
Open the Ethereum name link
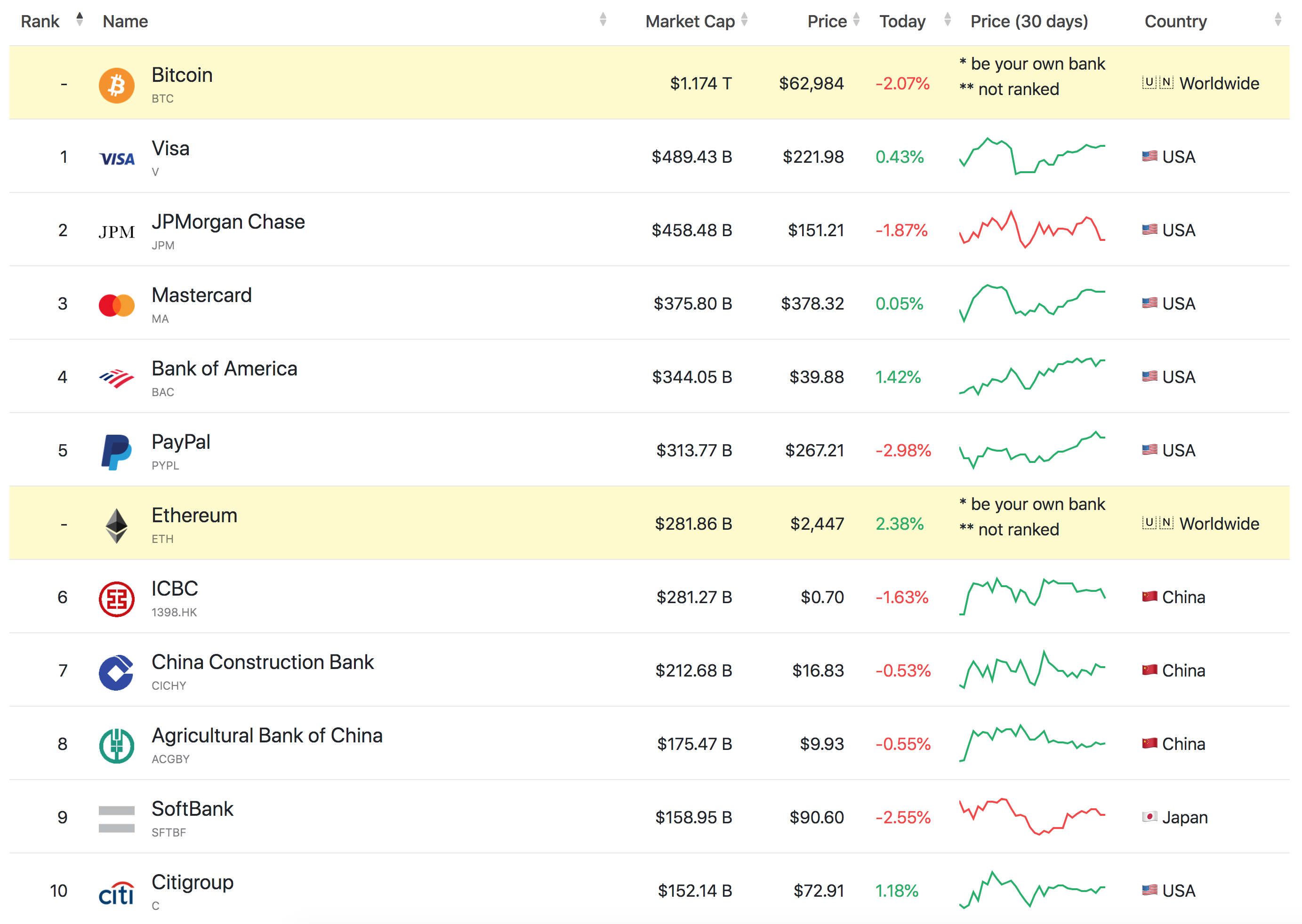[194, 516]
